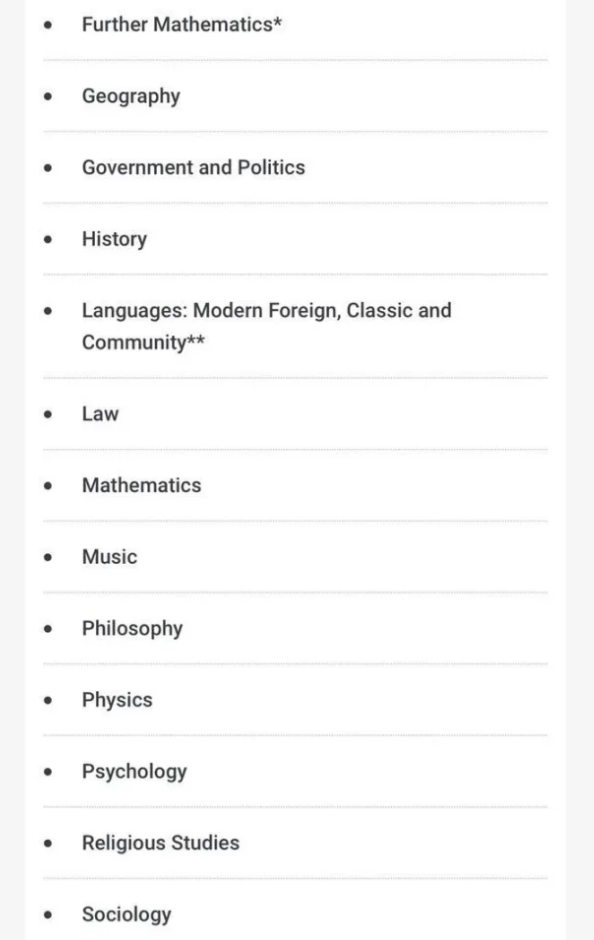
Task: Select the Mathematics list item
Action: click(141, 485)
